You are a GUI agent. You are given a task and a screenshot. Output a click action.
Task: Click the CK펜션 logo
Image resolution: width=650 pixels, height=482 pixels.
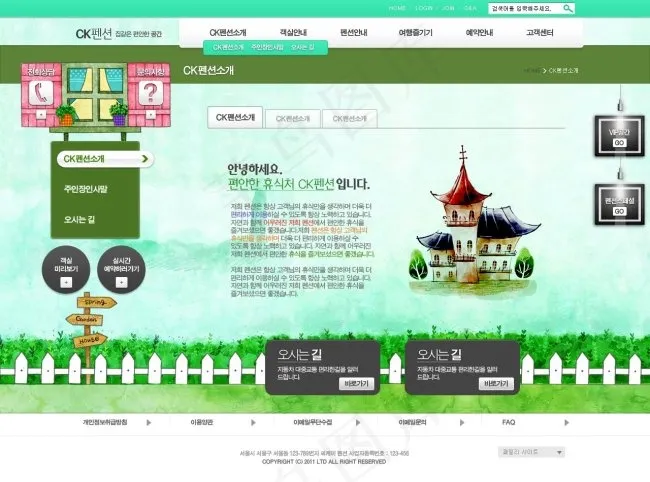(94, 34)
